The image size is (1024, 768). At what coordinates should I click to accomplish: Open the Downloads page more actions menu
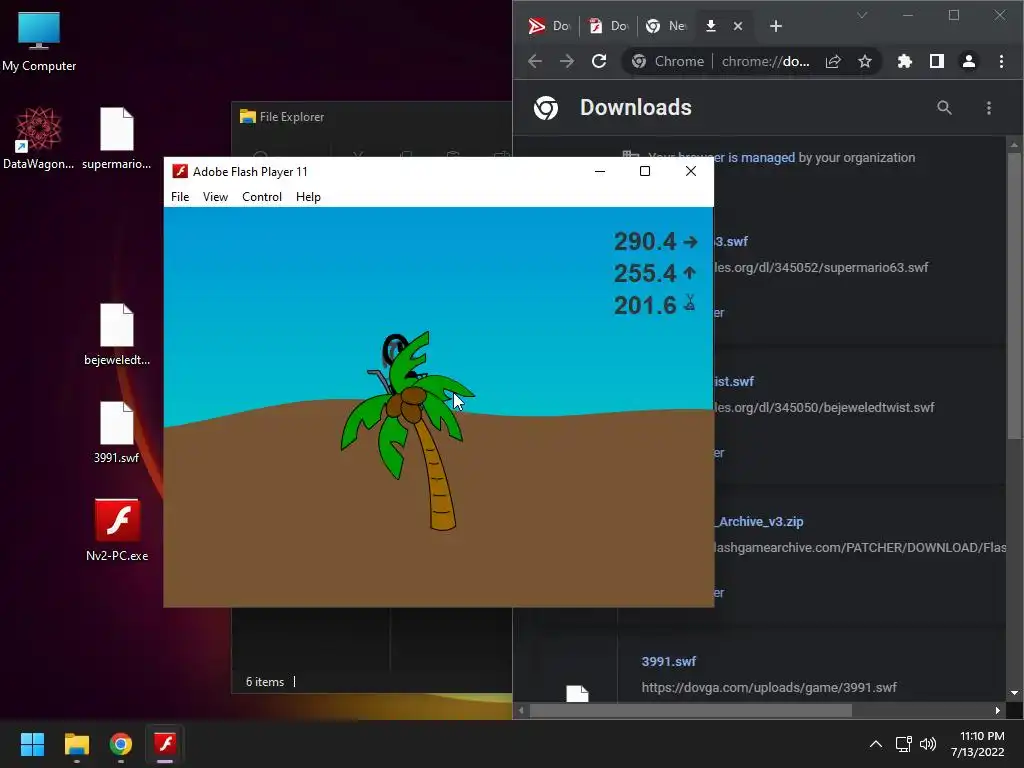989,108
